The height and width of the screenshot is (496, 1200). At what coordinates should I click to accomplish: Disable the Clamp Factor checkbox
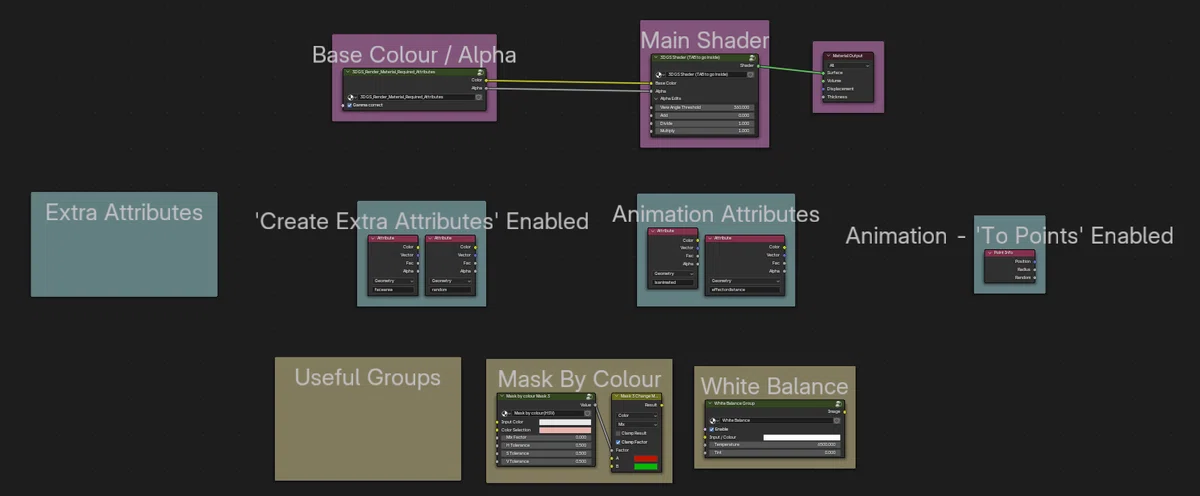coord(618,442)
